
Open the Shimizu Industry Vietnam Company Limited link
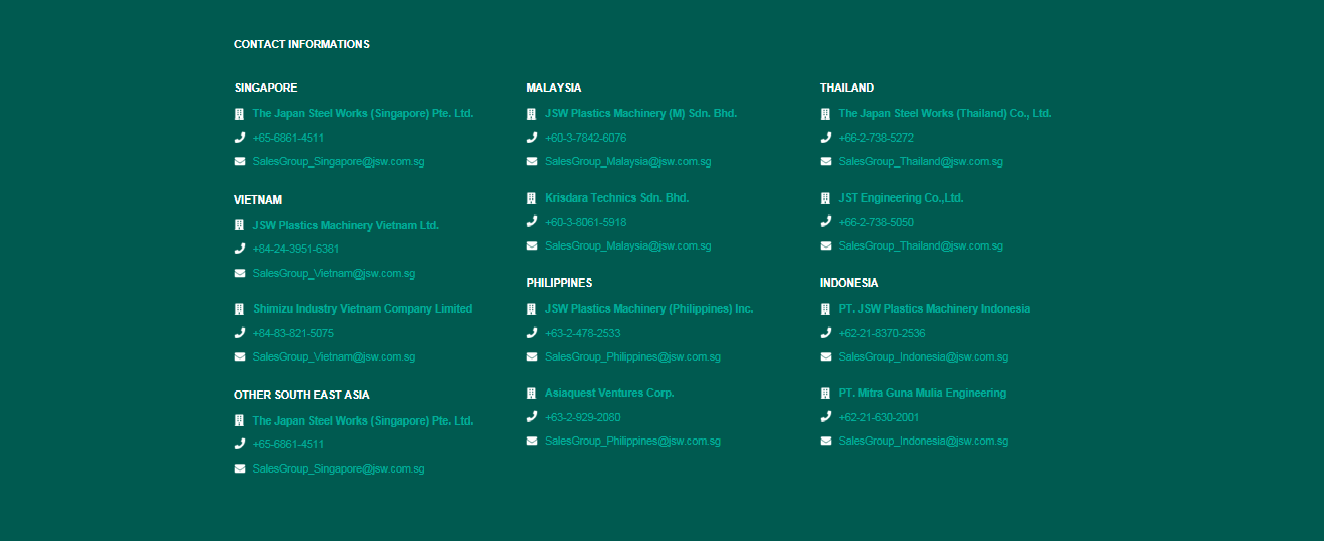[362, 309]
